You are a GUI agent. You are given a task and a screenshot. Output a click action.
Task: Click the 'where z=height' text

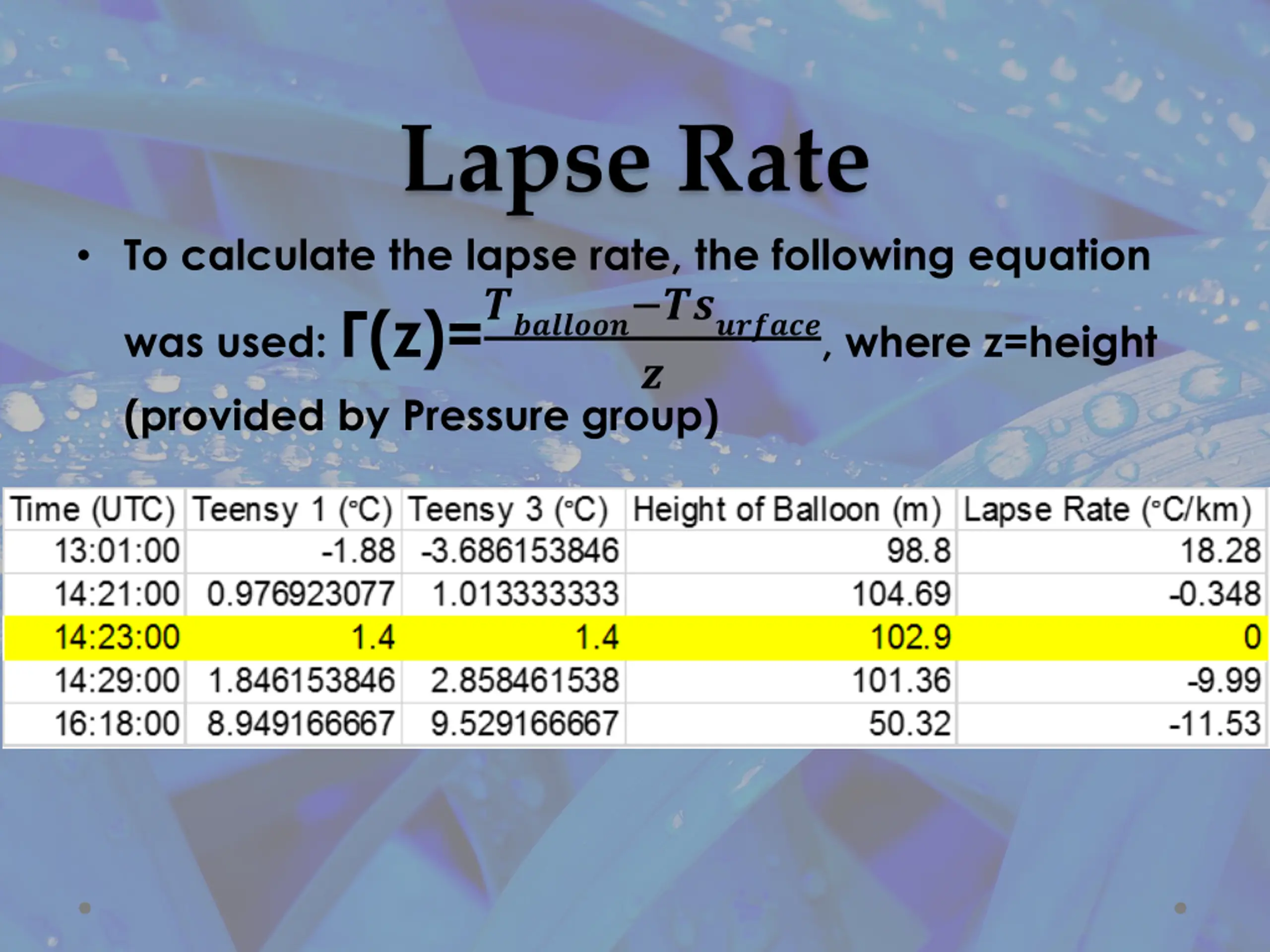pyautogui.click(x=1001, y=343)
